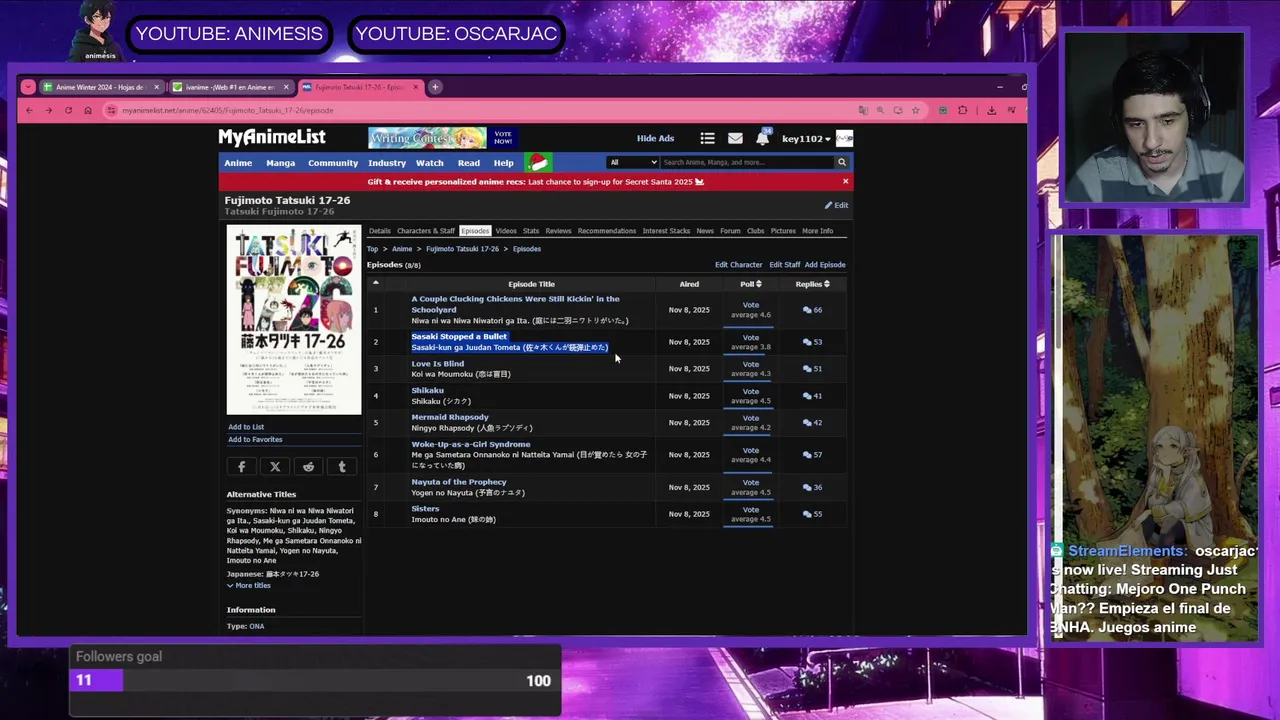Open replies icon for episode 6 (57)

click(x=807, y=455)
